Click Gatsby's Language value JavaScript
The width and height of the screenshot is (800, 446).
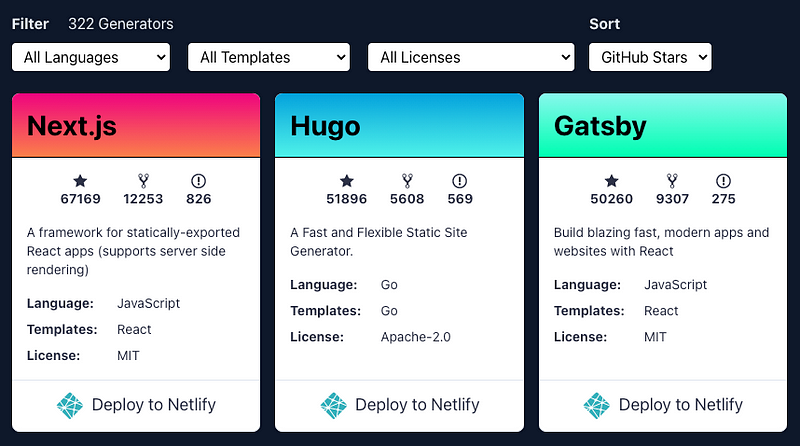(x=676, y=285)
